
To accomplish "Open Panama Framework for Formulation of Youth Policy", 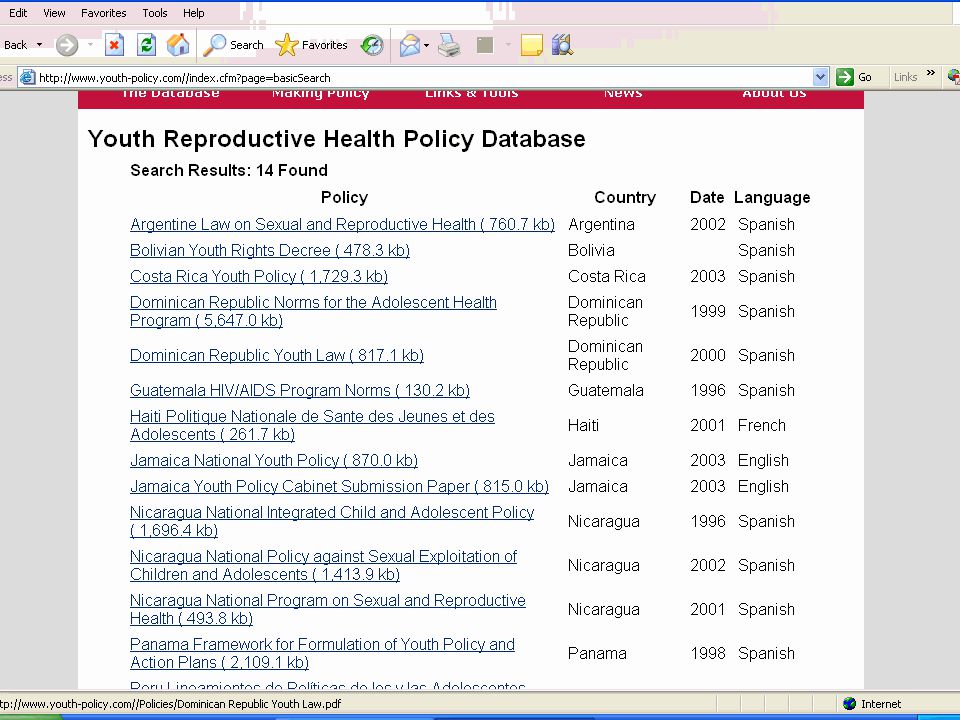I will [322, 653].
